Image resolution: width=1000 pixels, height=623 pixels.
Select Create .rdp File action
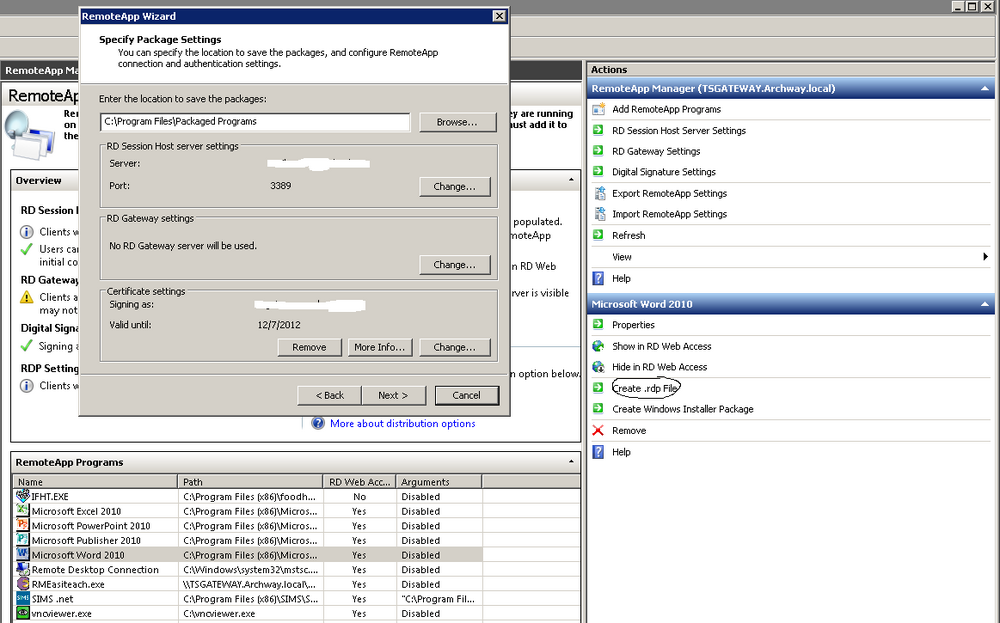tap(645, 388)
